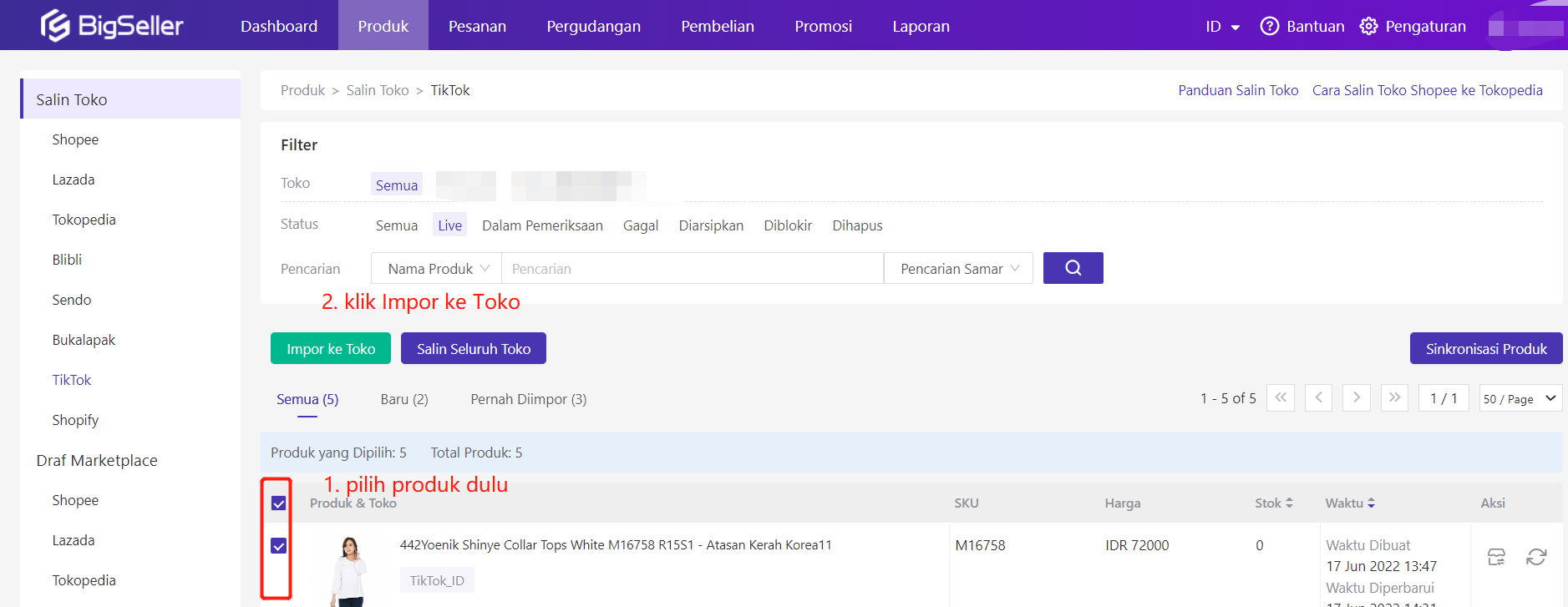The image size is (1568, 607).
Task: Select Salin Toko sidebar section
Action: click(130, 99)
